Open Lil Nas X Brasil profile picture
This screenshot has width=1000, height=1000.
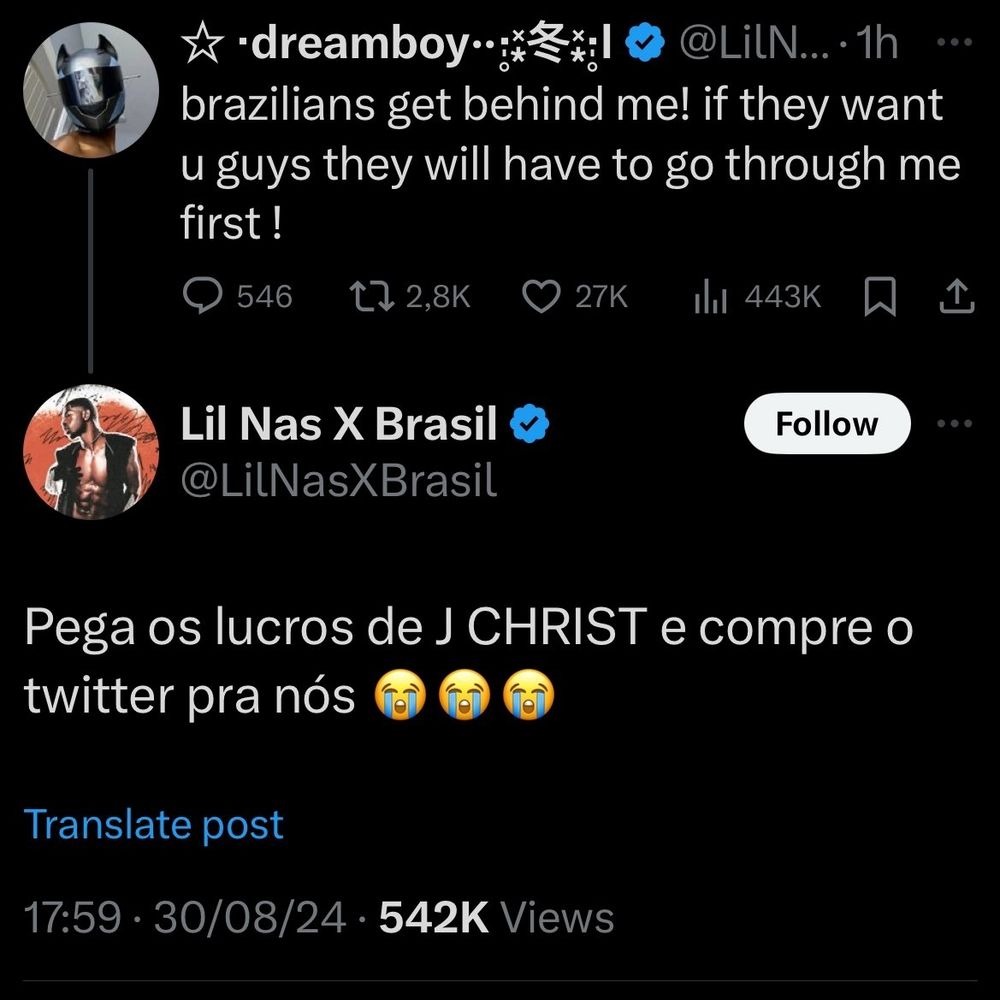coord(91,452)
